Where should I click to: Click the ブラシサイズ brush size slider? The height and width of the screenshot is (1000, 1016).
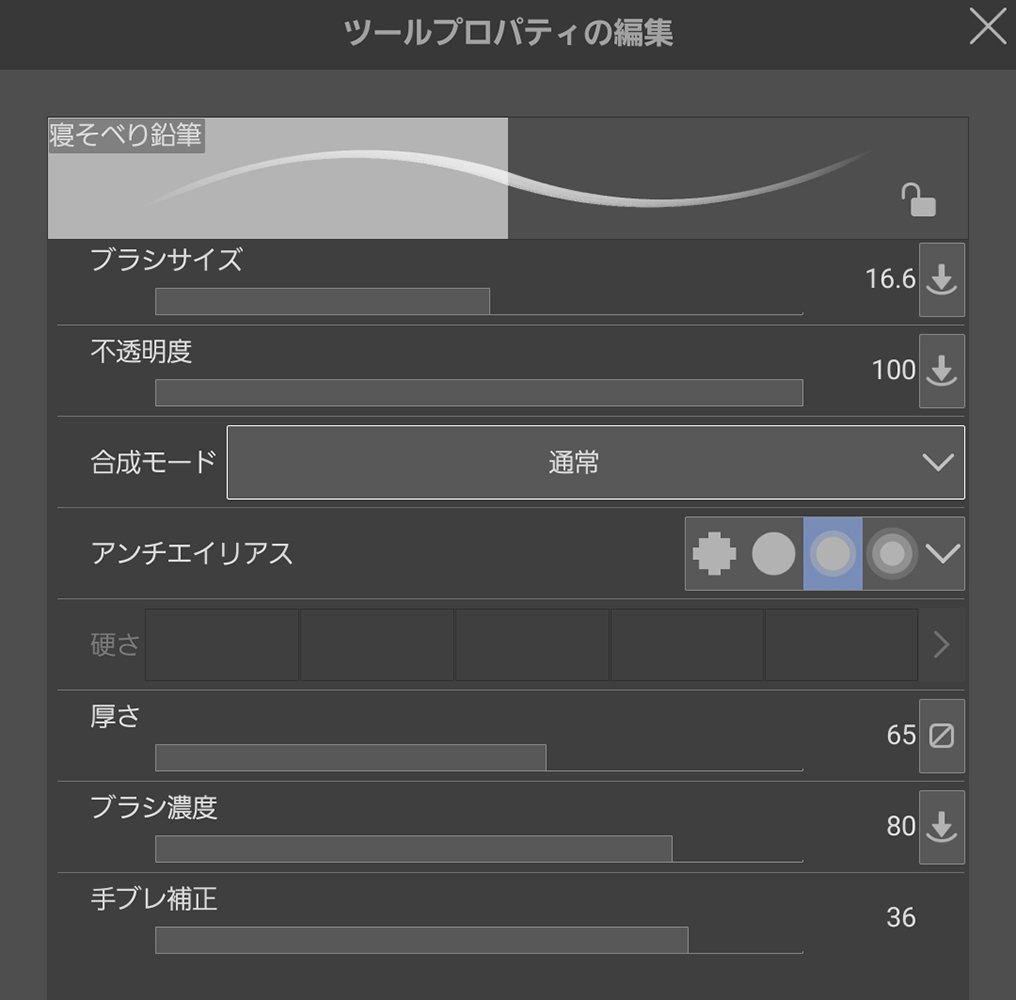[x=478, y=302]
